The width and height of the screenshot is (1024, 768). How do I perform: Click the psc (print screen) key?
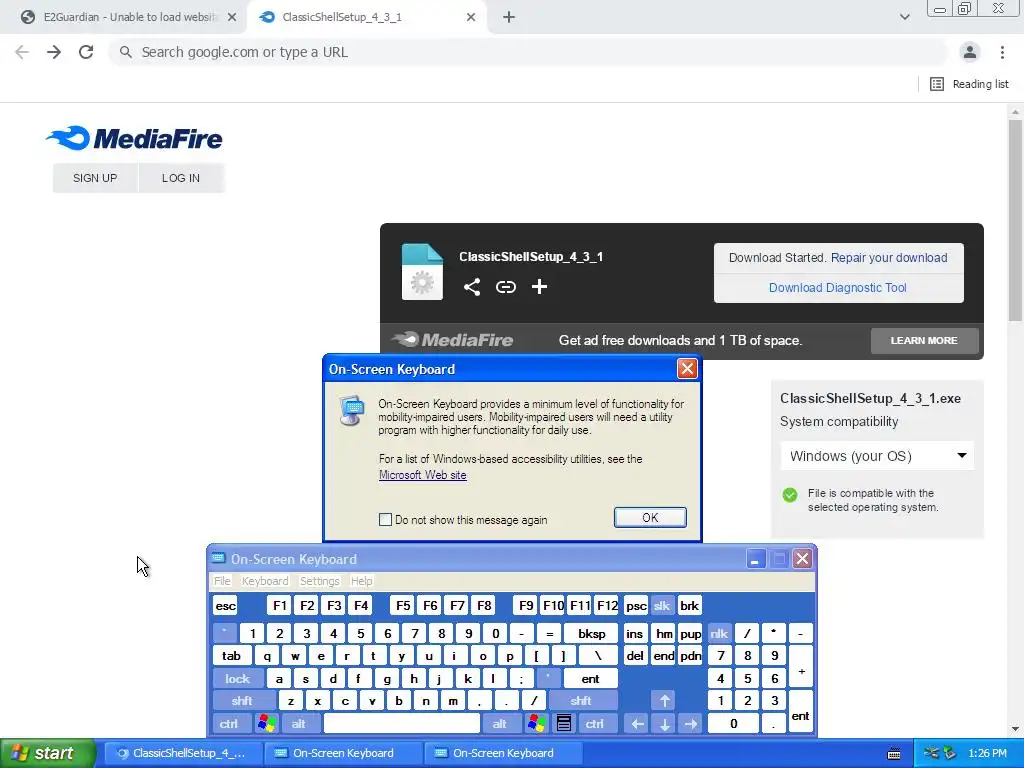[636, 605]
